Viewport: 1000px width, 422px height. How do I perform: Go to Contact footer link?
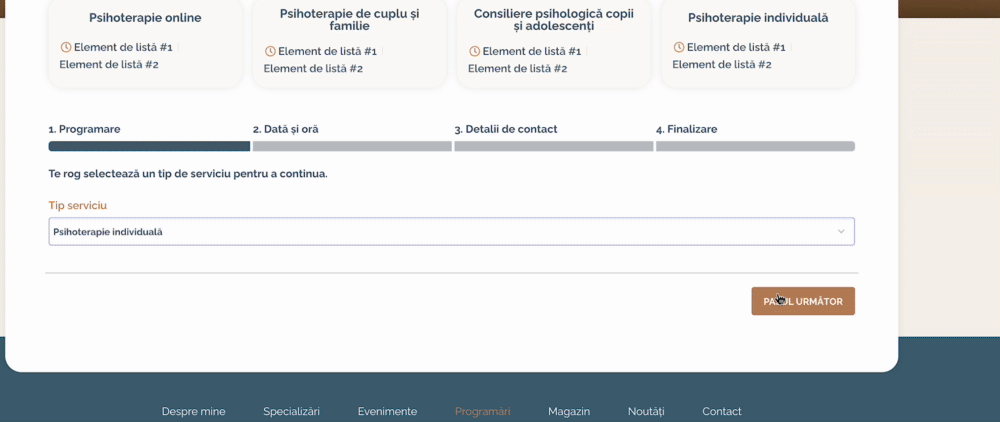pos(722,411)
